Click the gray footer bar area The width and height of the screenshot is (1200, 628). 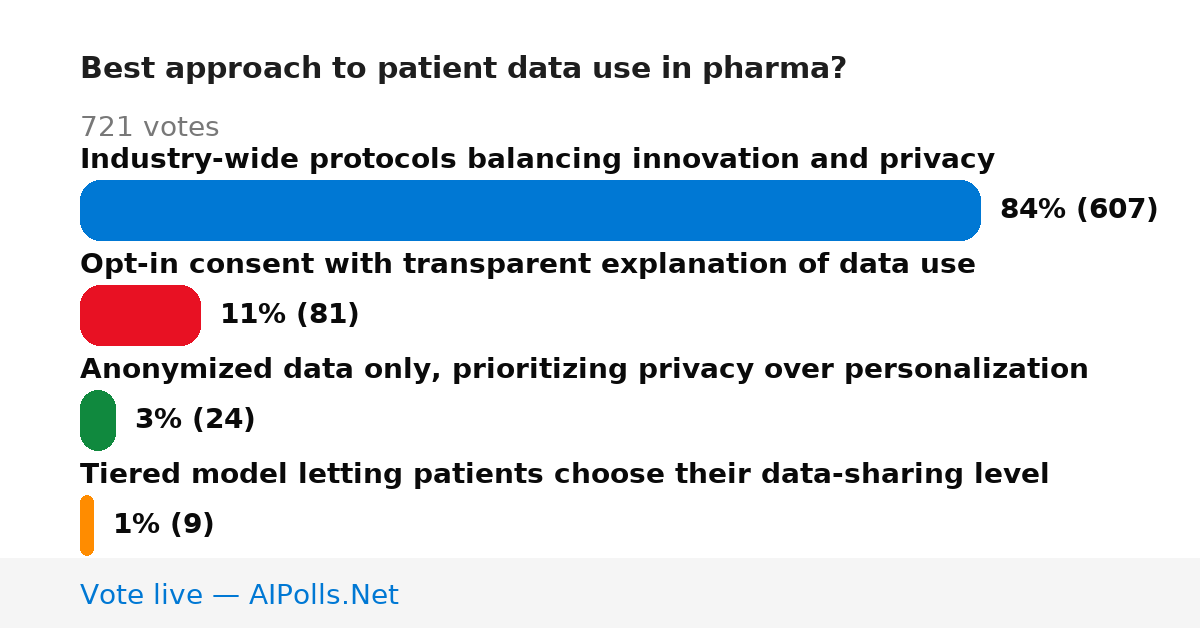tap(600, 593)
